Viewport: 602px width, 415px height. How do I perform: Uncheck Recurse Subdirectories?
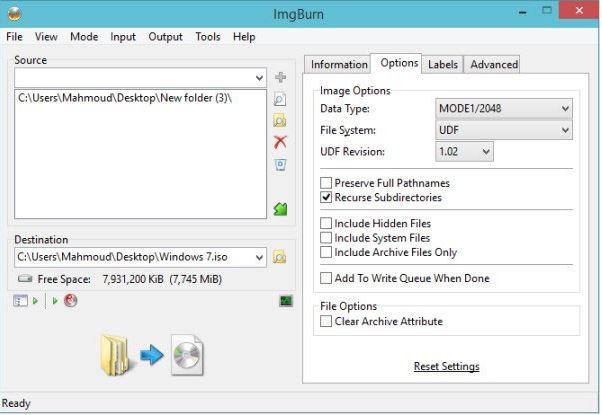[326, 197]
